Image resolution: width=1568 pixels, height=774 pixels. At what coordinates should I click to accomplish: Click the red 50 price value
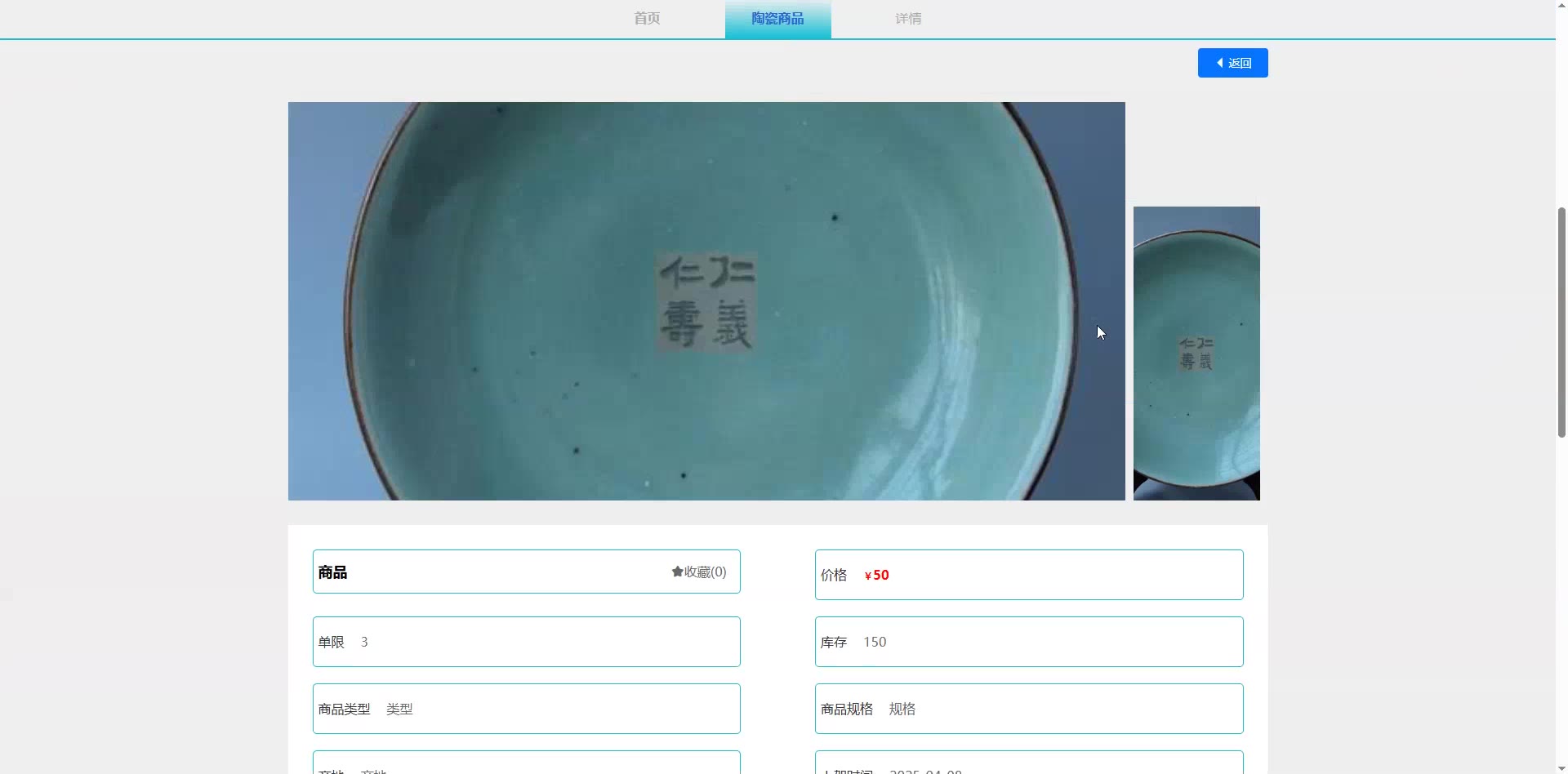880,575
